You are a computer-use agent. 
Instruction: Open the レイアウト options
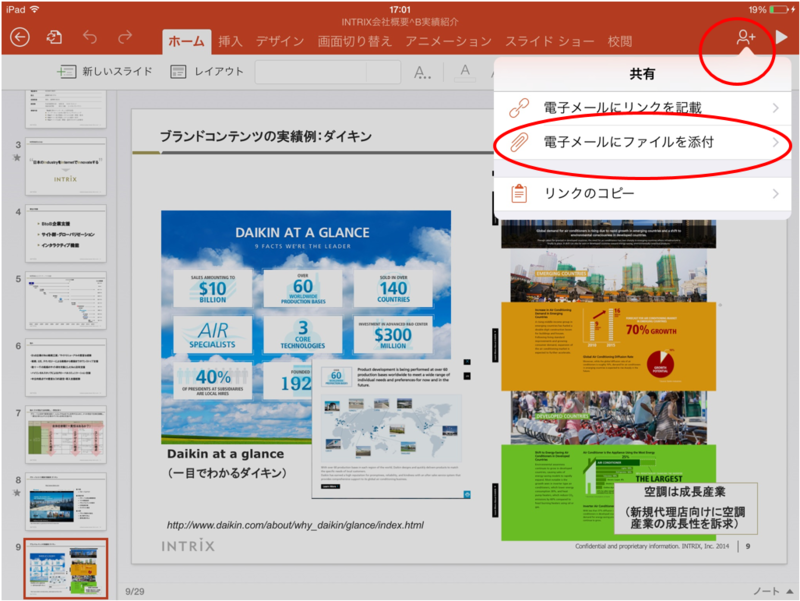pos(207,71)
